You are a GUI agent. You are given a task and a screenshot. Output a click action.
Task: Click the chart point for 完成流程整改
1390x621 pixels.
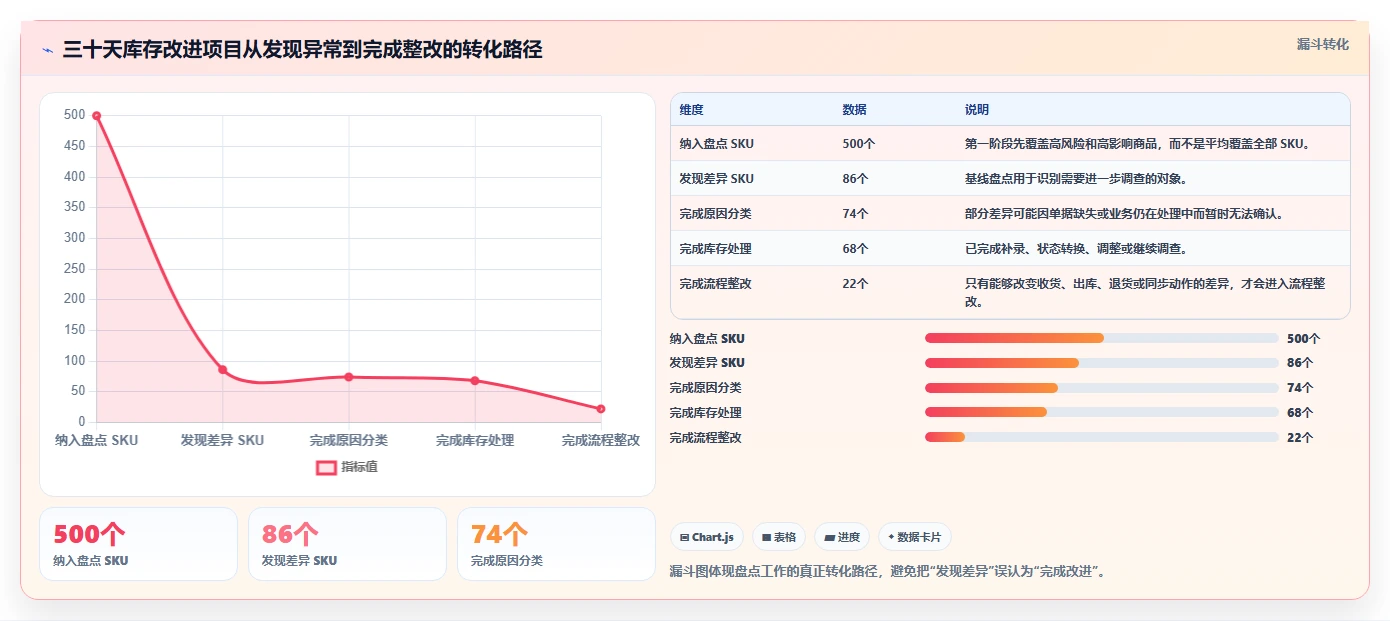(601, 409)
